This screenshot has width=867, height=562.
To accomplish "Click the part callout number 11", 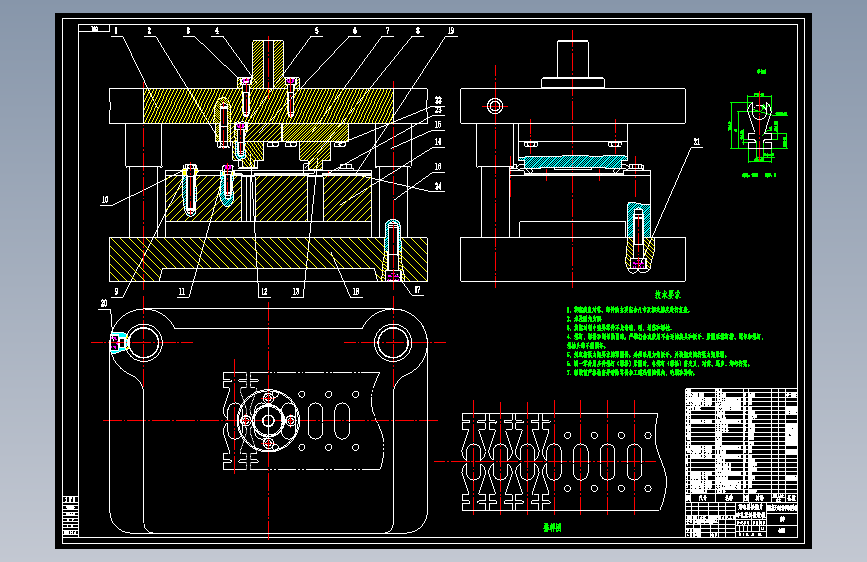I will [181, 292].
